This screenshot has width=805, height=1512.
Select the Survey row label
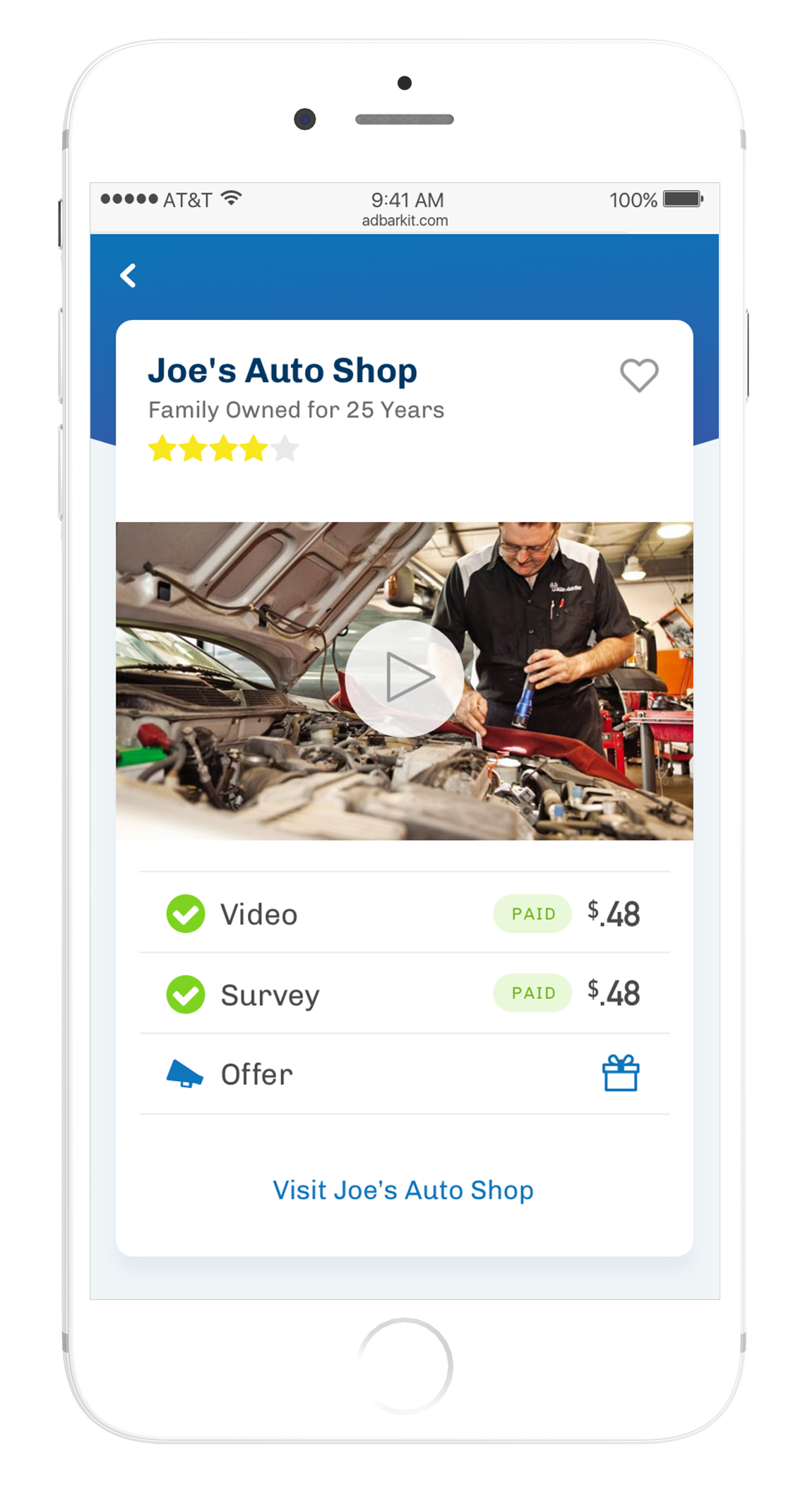[270, 996]
